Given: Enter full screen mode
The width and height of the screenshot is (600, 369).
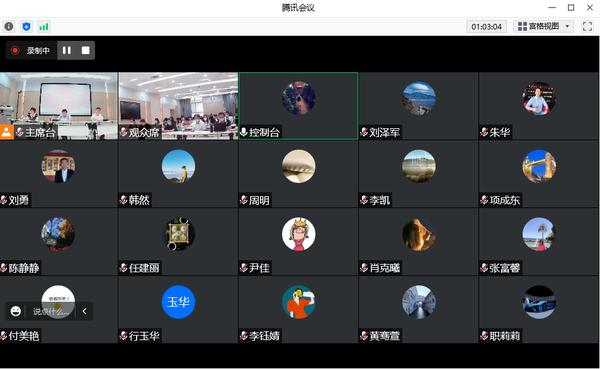Looking at the screenshot, I should click(587, 26).
